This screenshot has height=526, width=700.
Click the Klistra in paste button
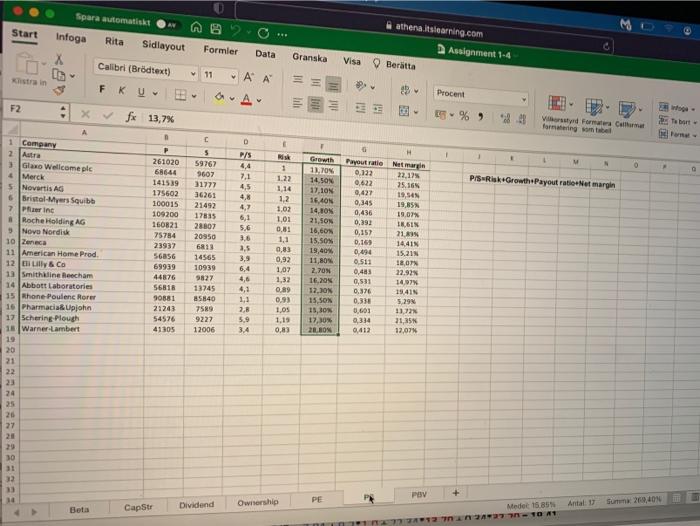[x=29, y=69]
